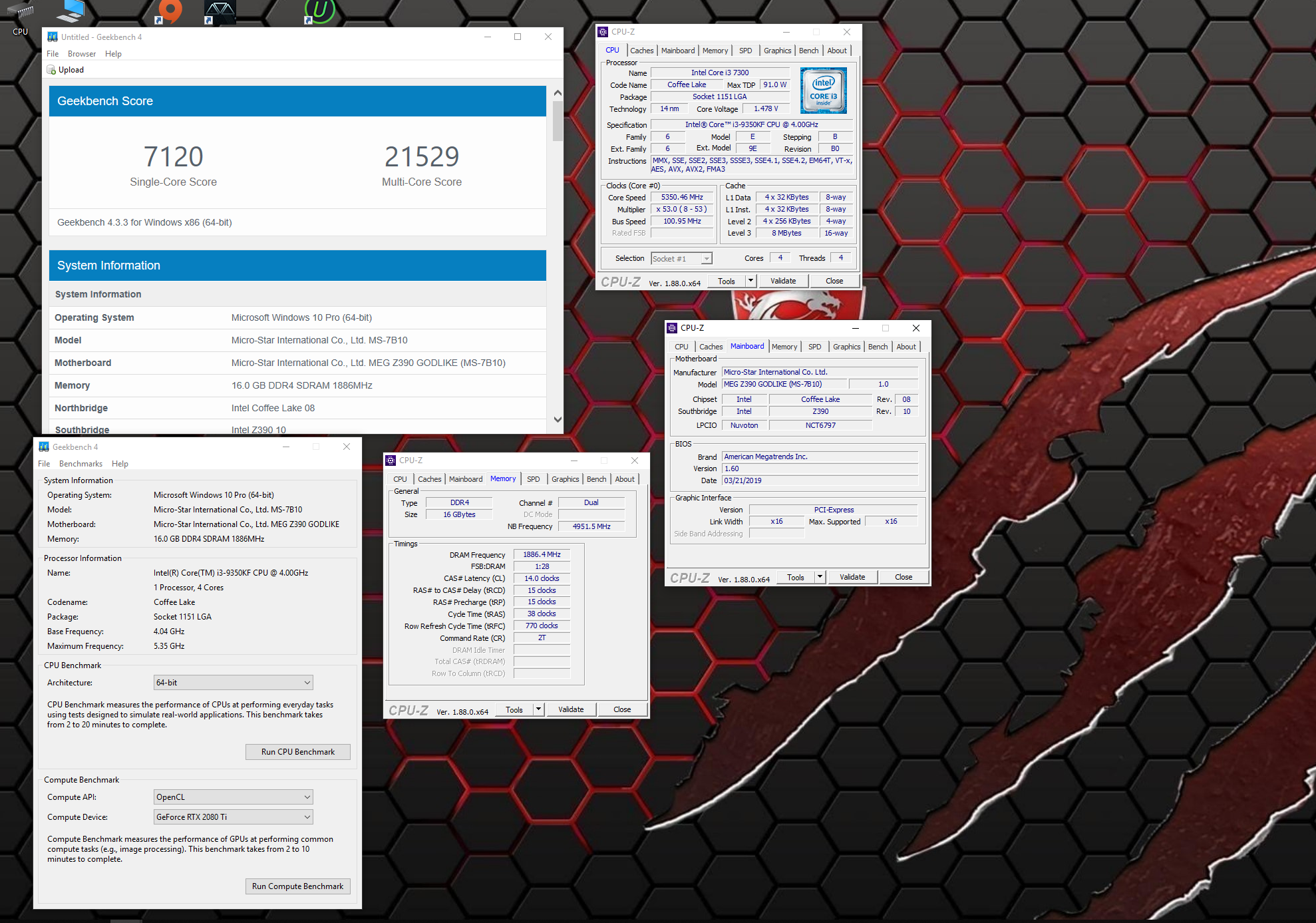Click Upload in the Geekbench toolbar
The height and width of the screenshot is (923, 1316).
pos(66,70)
